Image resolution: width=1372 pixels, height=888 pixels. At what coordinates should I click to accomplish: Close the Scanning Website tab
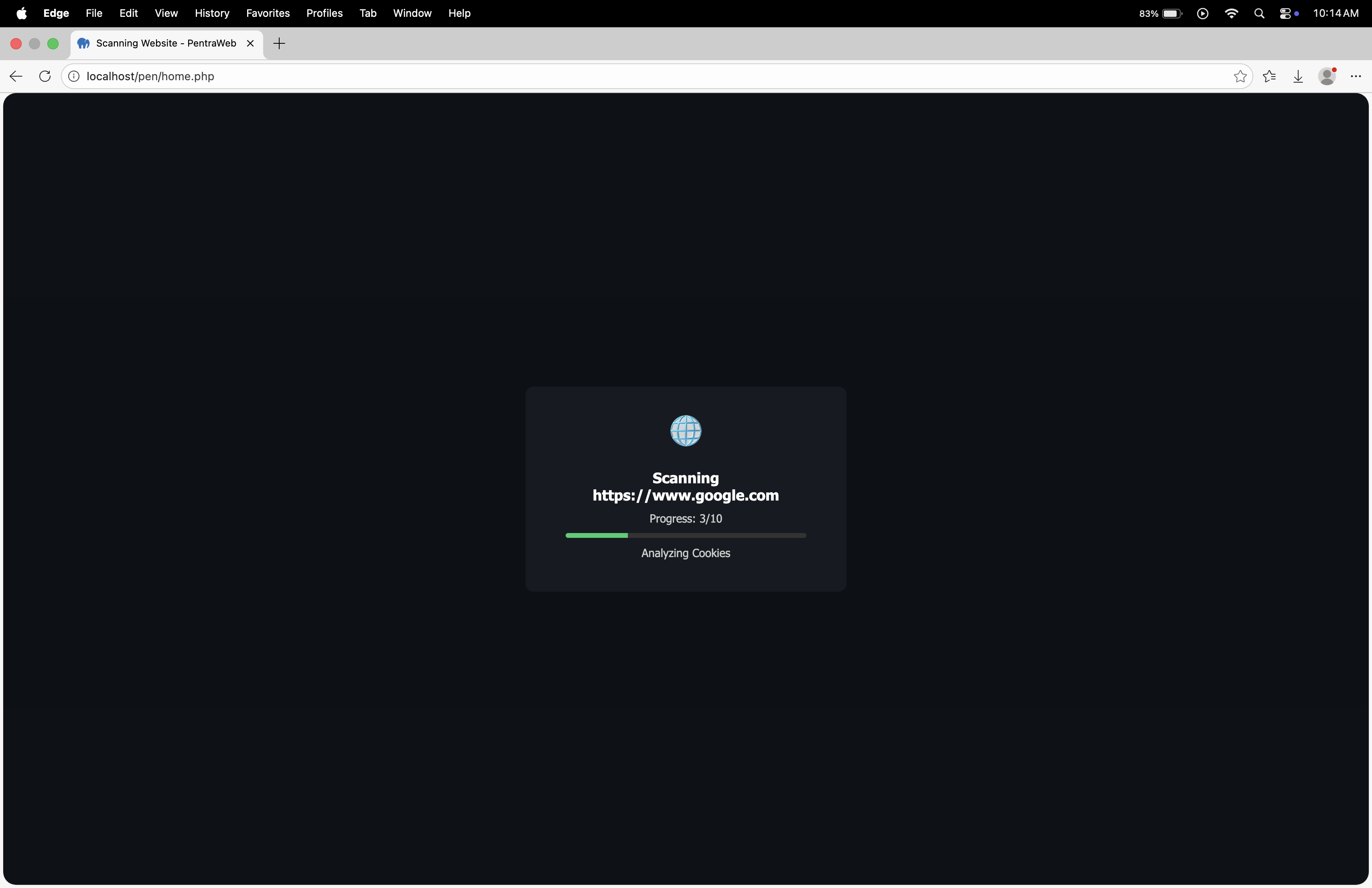click(x=250, y=43)
